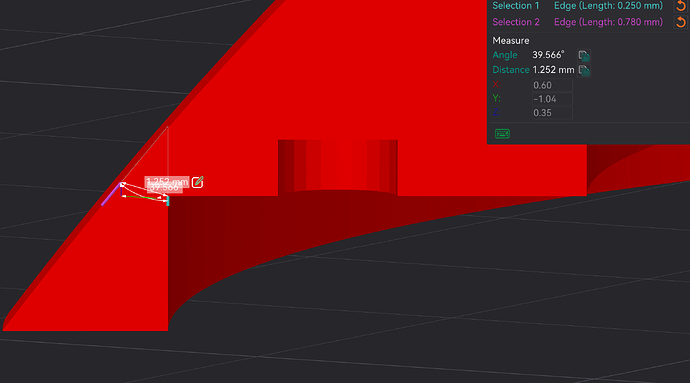Click 'Edge (Length: 0.250 mm)' text
This screenshot has width=690, height=383.
click(x=608, y=6)
